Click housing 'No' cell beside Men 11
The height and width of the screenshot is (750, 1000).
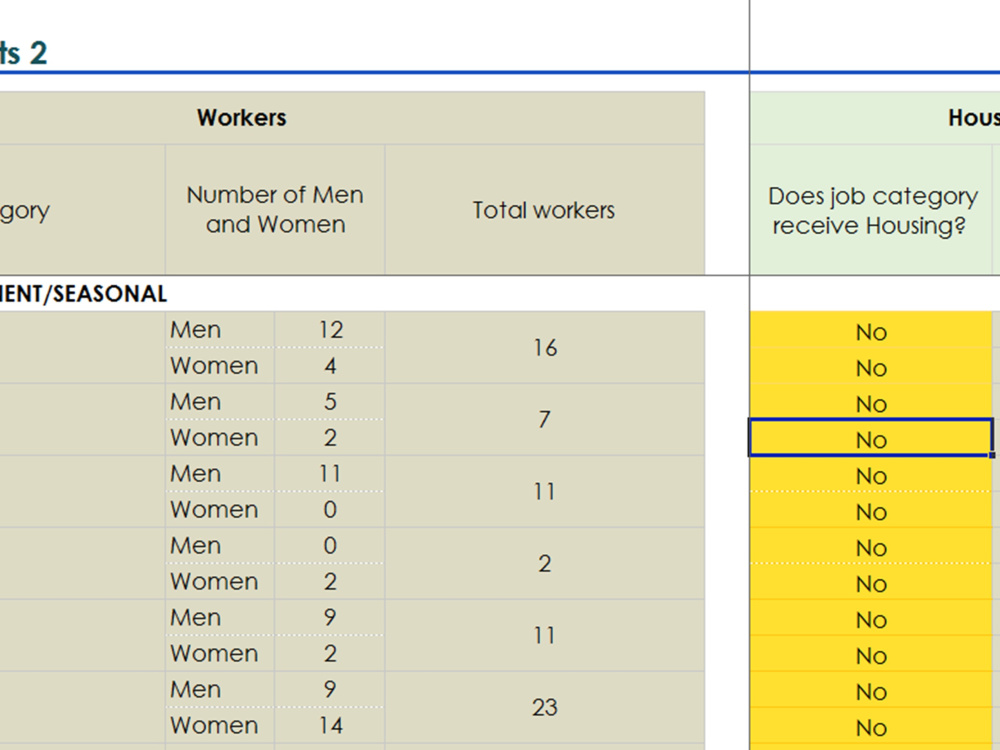coord(871,476)
